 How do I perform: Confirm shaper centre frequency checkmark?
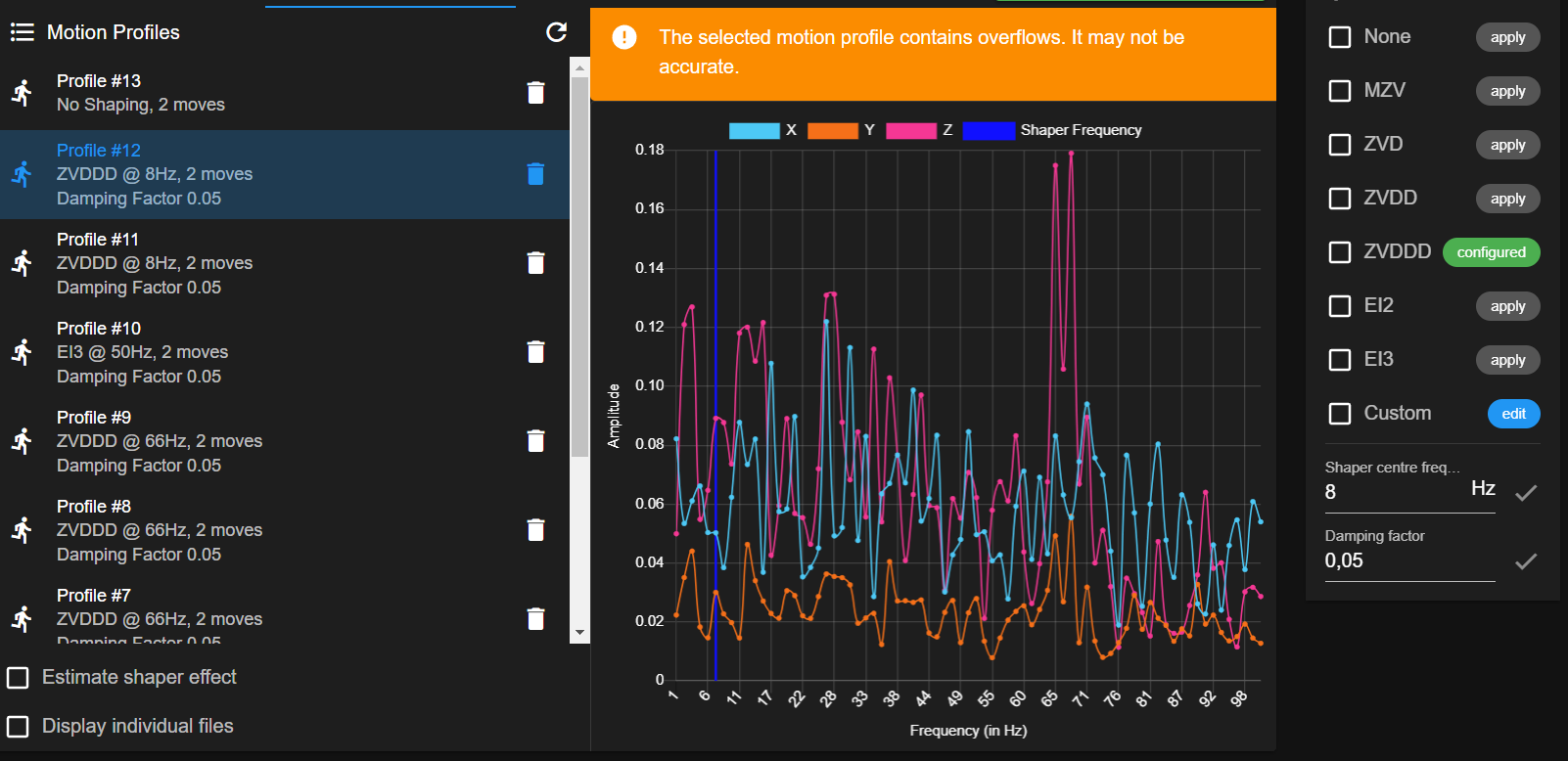[x=1526, y=492]
